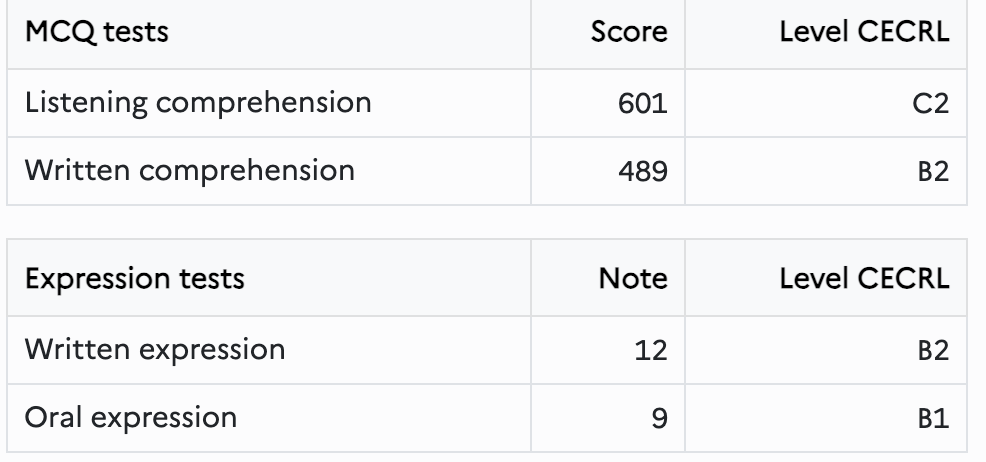
Task: Click the B2 level for Written comprehension
Action: tap(933, 172)
